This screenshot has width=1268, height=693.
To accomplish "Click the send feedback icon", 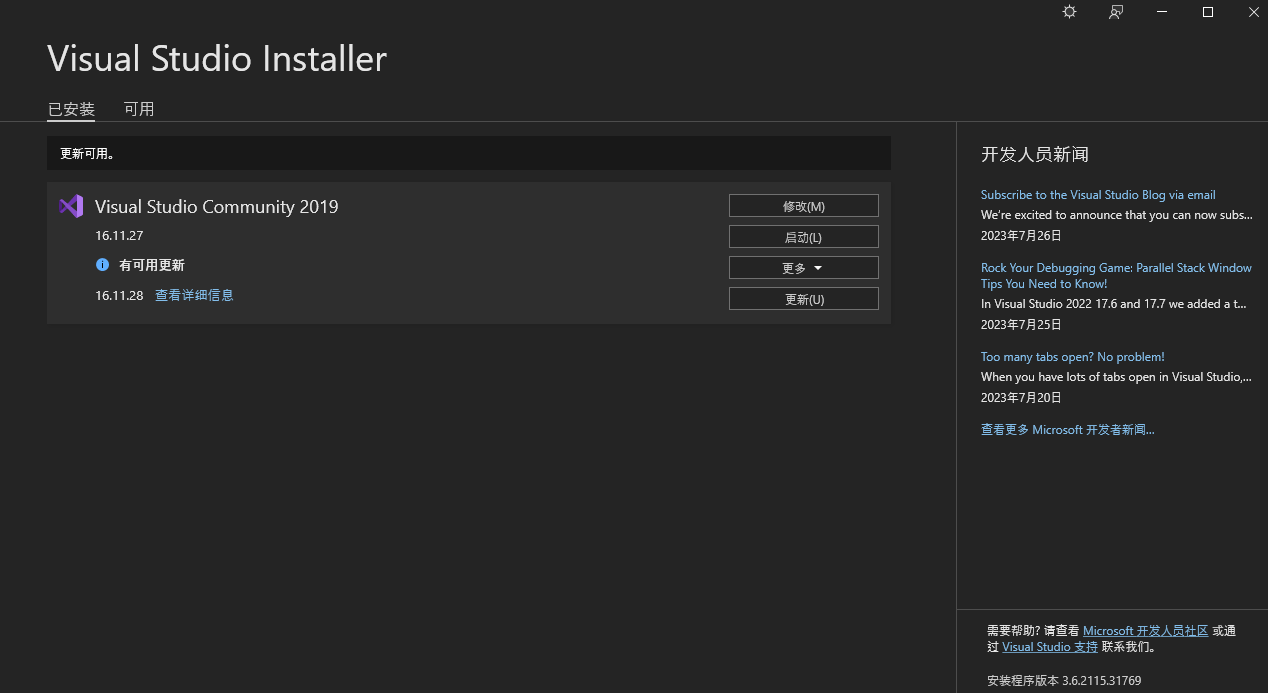I will pyautogui.click(x=1116, y=12).
